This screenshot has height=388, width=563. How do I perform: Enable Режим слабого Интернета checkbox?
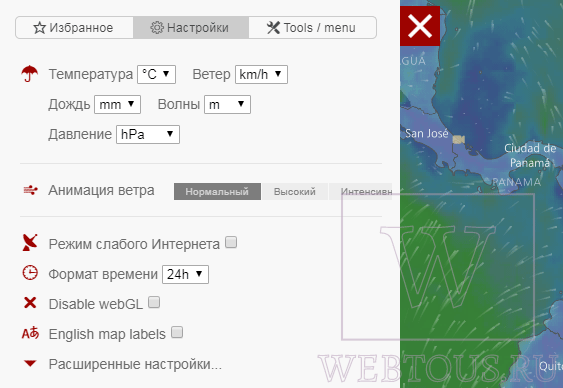(231, 242)
